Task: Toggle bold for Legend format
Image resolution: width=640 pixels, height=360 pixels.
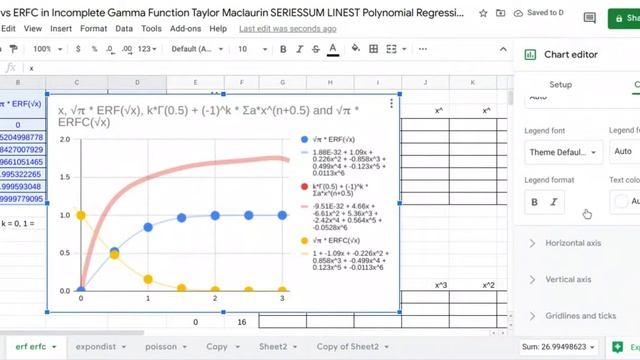Action: coord(534,202)
